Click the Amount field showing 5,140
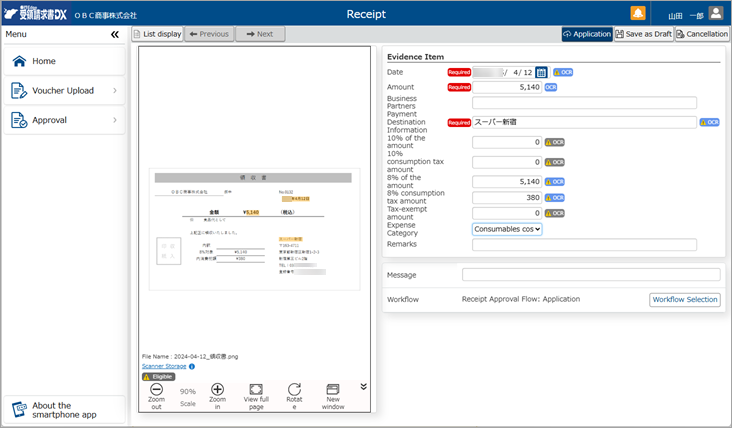 507,87
